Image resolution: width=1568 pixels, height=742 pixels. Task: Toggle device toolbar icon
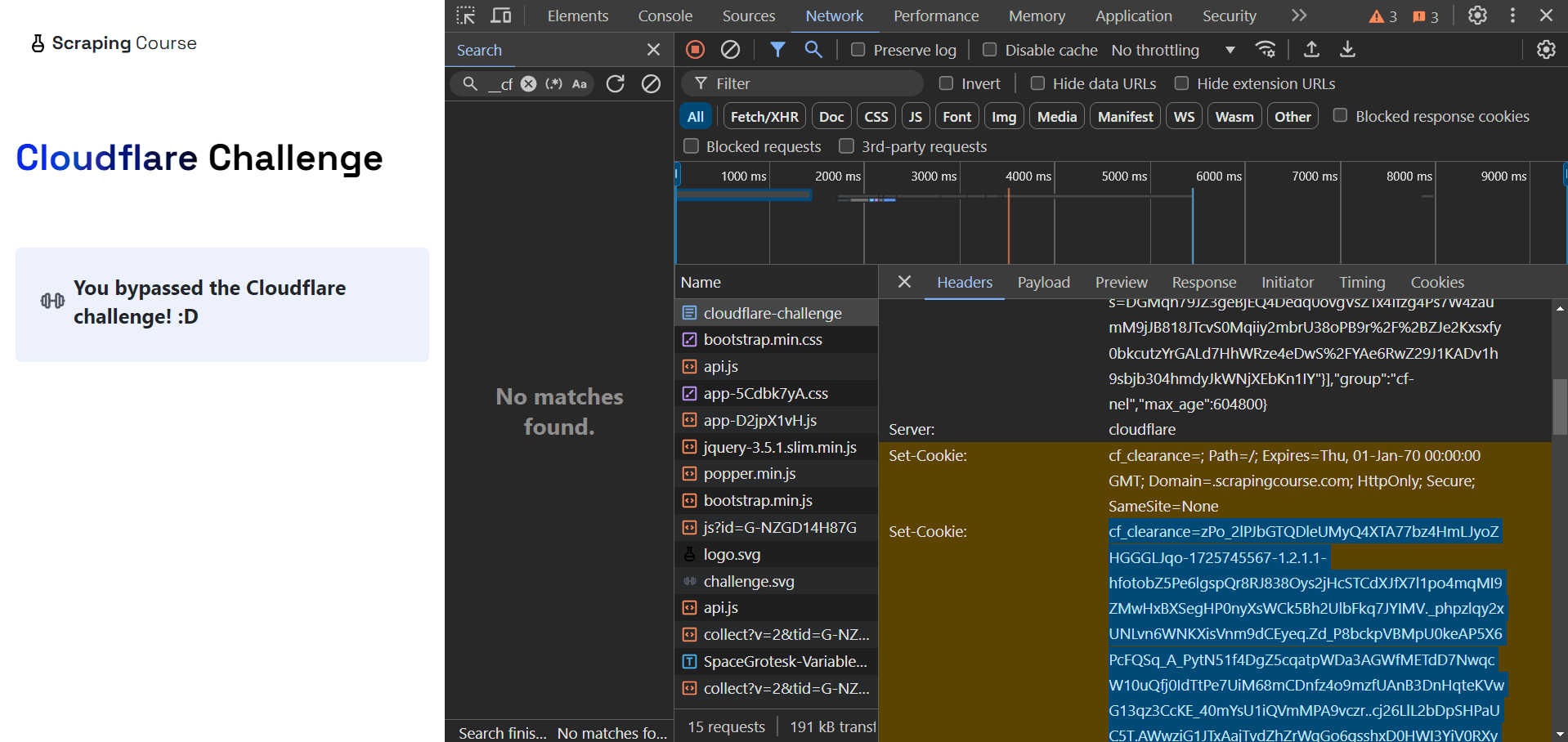pos(501,16)
